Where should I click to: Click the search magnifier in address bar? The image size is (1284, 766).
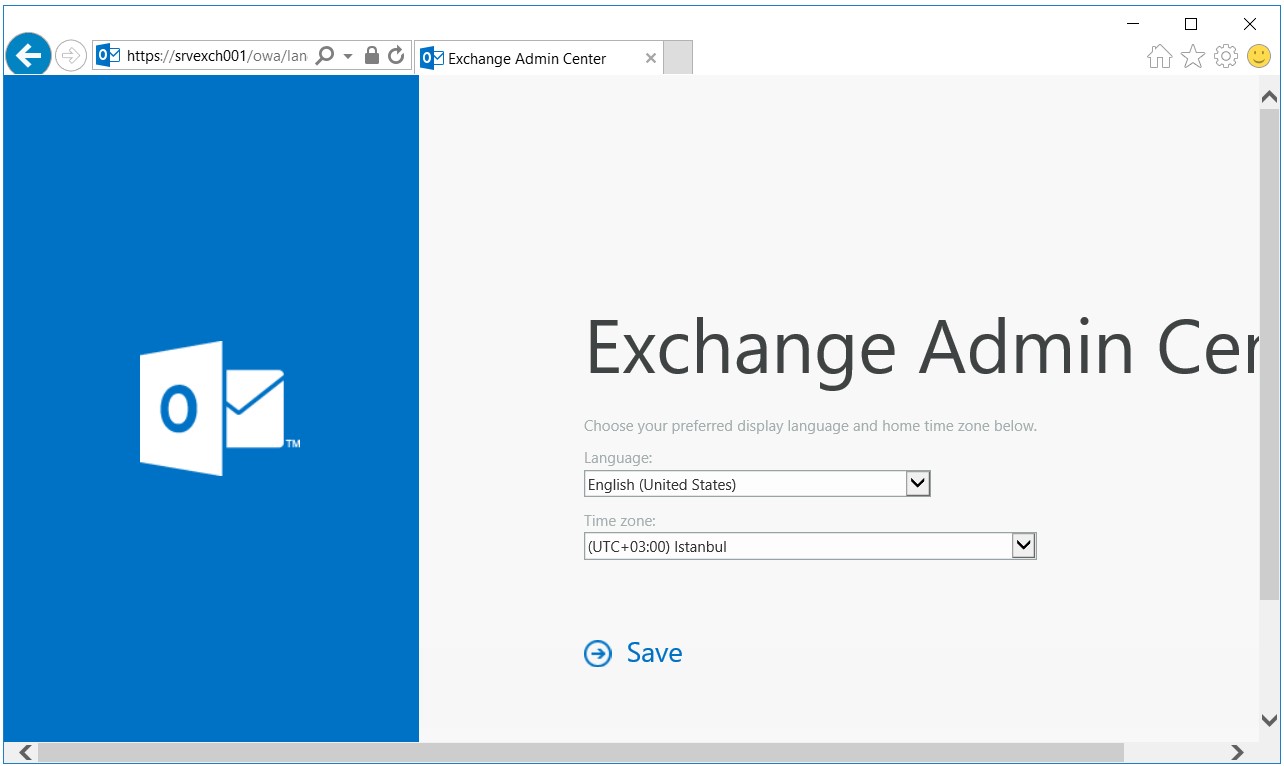point(325,56)
